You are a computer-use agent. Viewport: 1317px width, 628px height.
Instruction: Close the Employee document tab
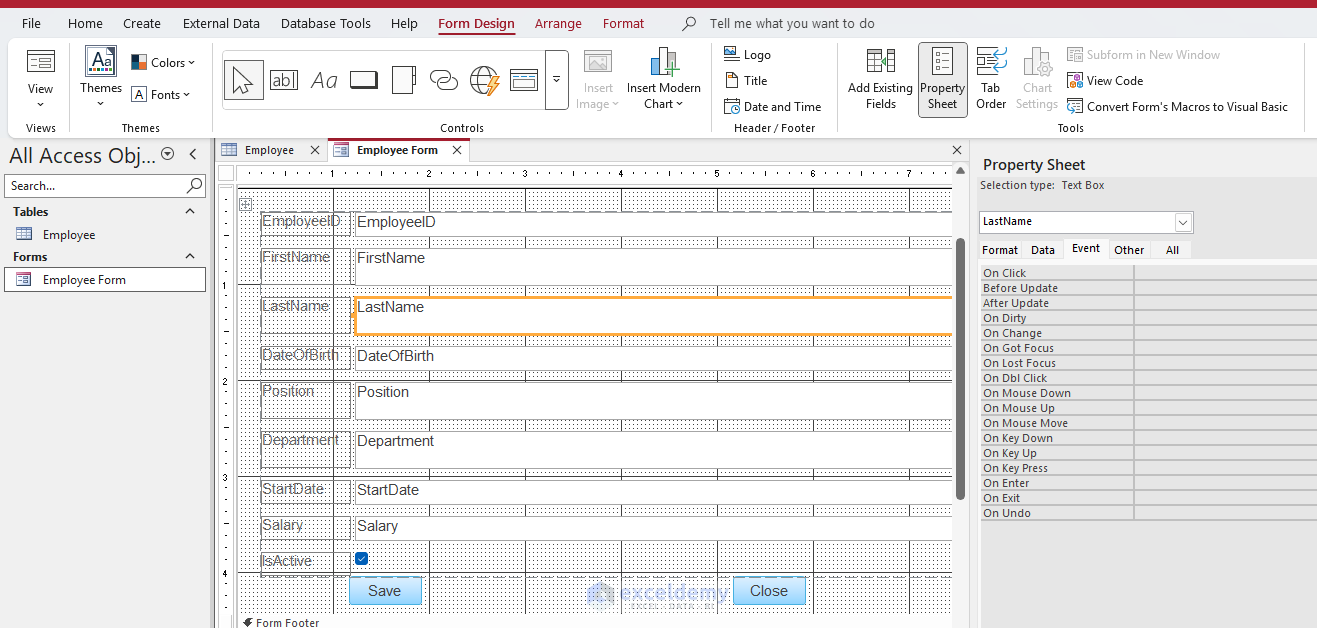tap(315, 150)
